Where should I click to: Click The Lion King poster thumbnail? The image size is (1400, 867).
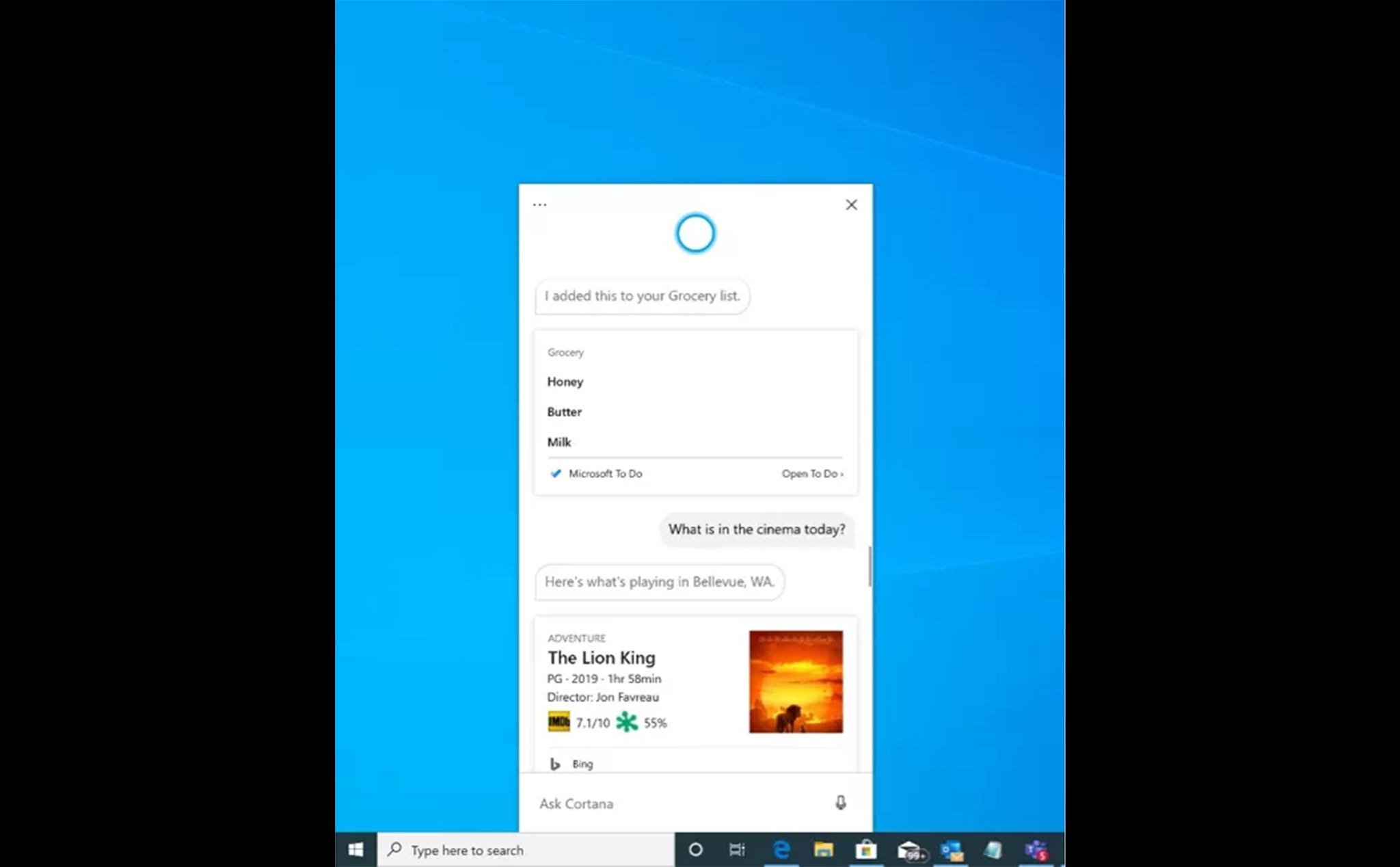(x=796, y=682)
